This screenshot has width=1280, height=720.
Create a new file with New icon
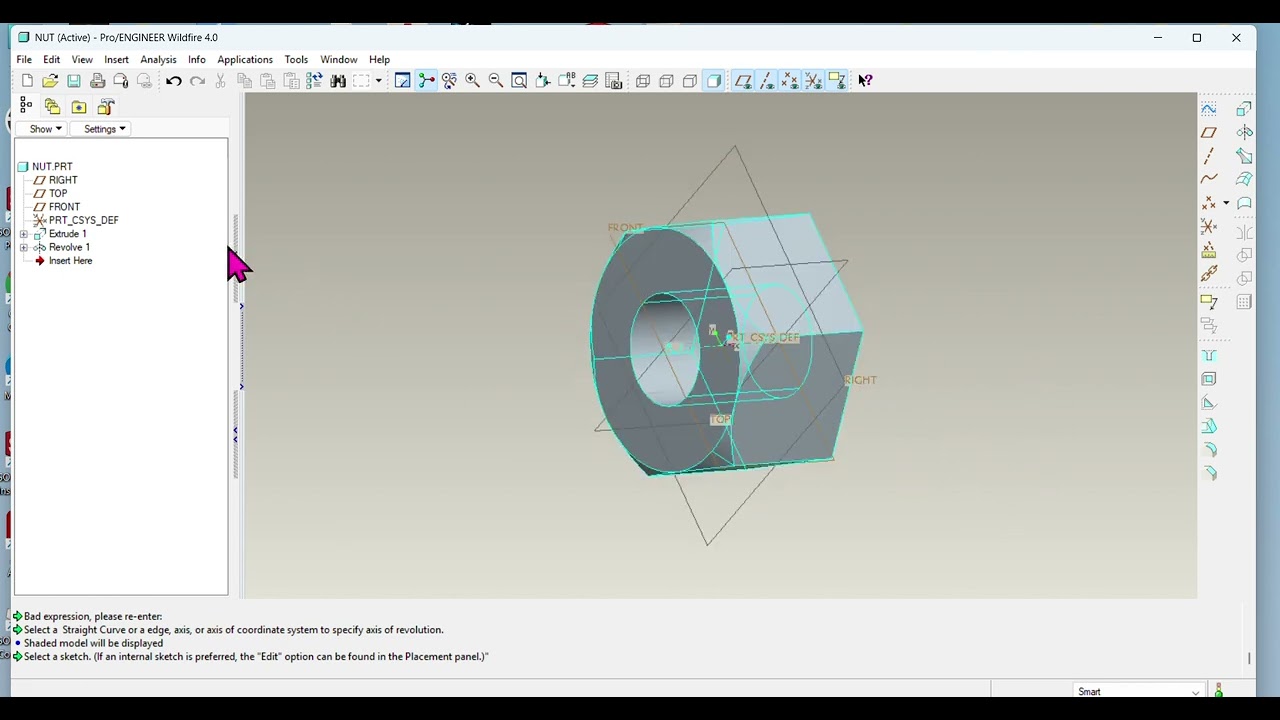point(27,81)
